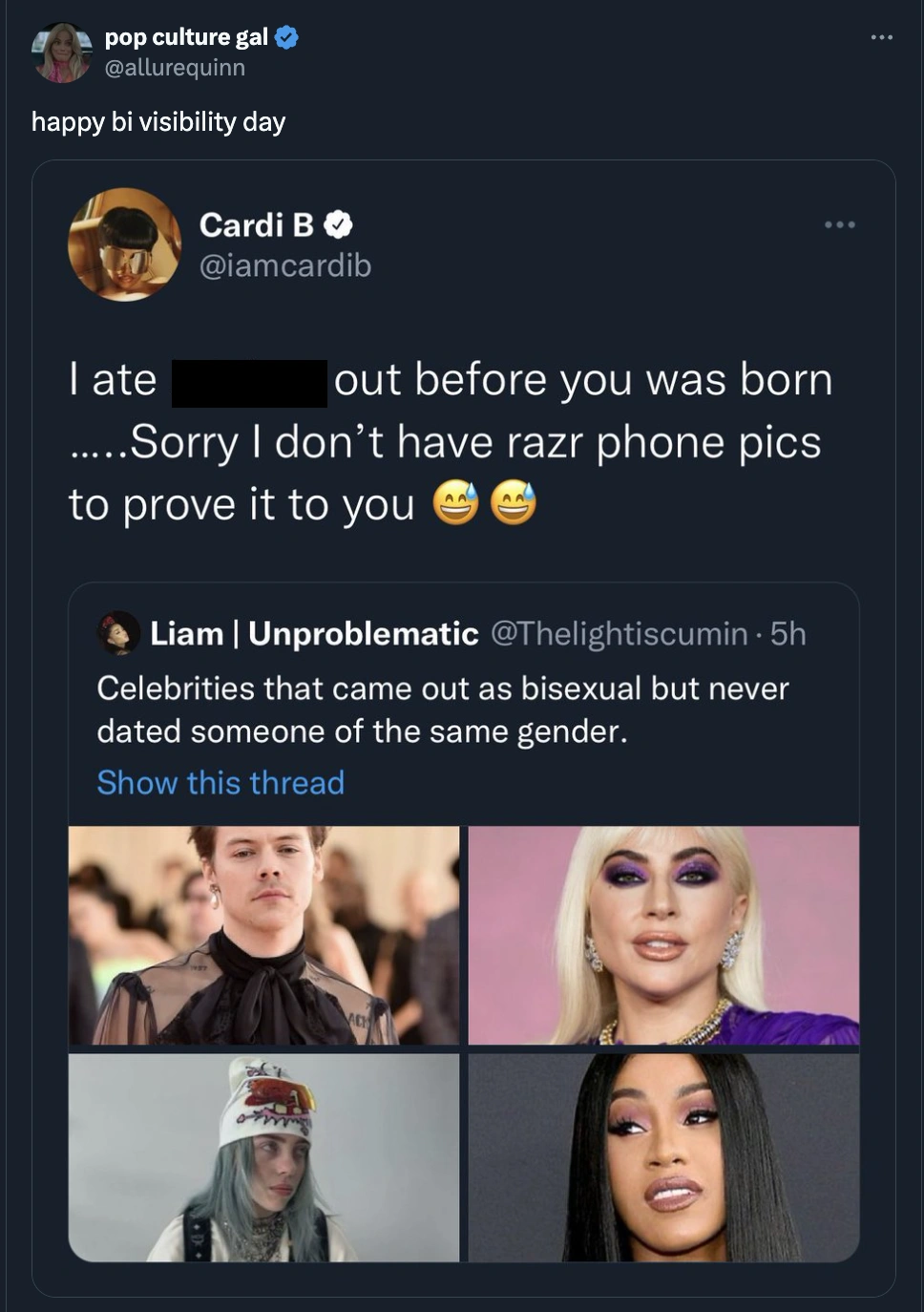This screenshot has width=924, height=1312.
Task: Open more options for the pop culture gal tweet
Action: 881,37
